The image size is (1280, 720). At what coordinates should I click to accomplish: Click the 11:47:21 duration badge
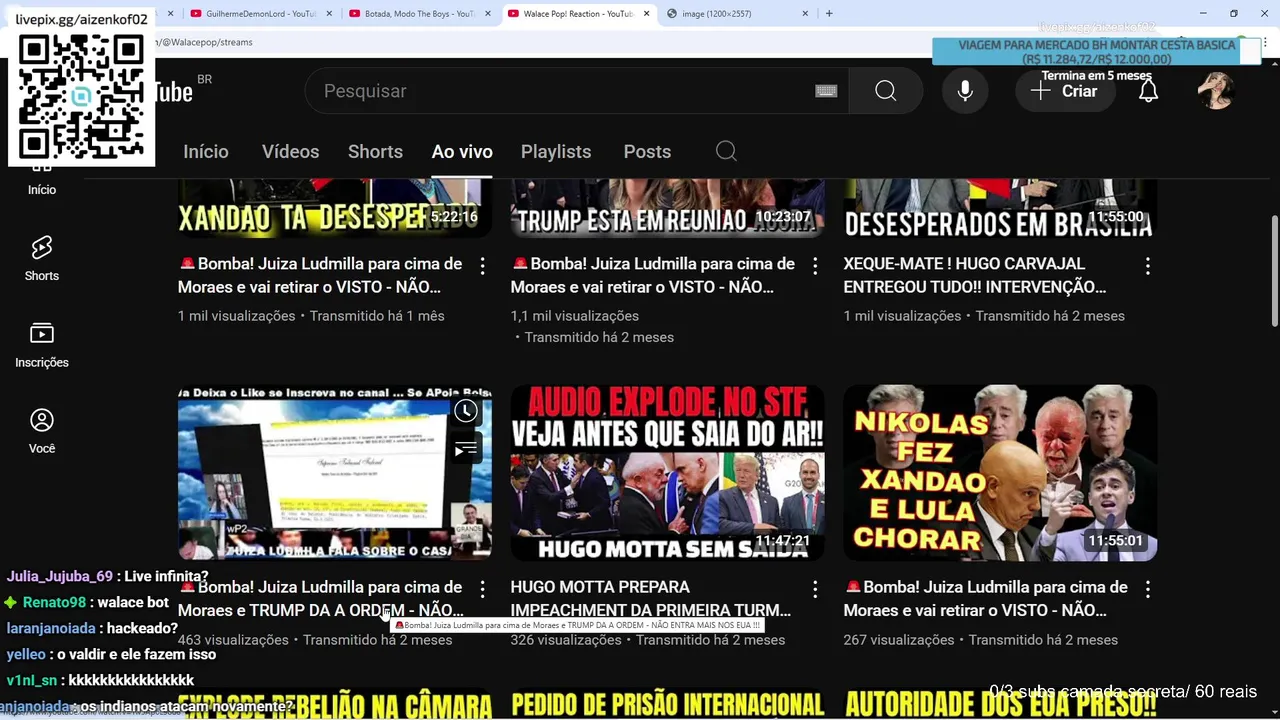pyautogui.click(x=782, y=541)
